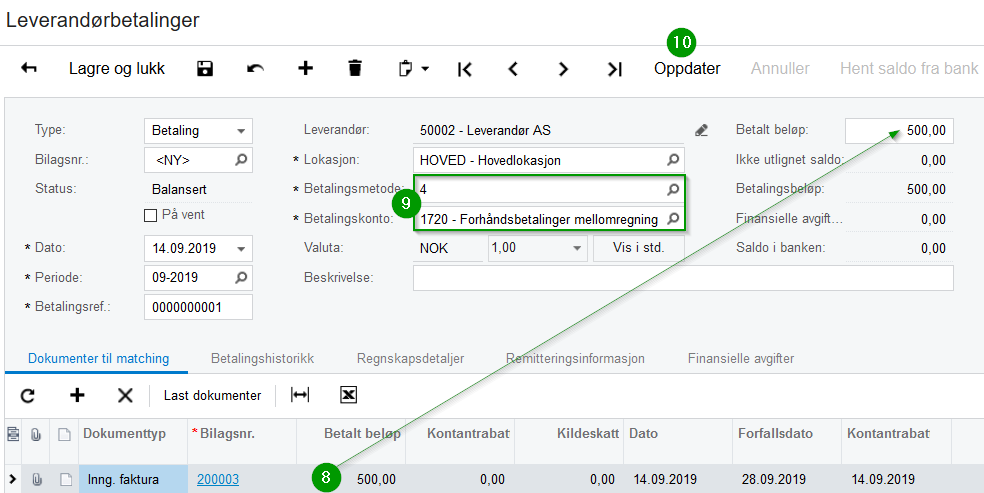Click the Beskrivelse input field
Image resolution: width=984 pixels, height=493 pixels.
pos(683,278)
